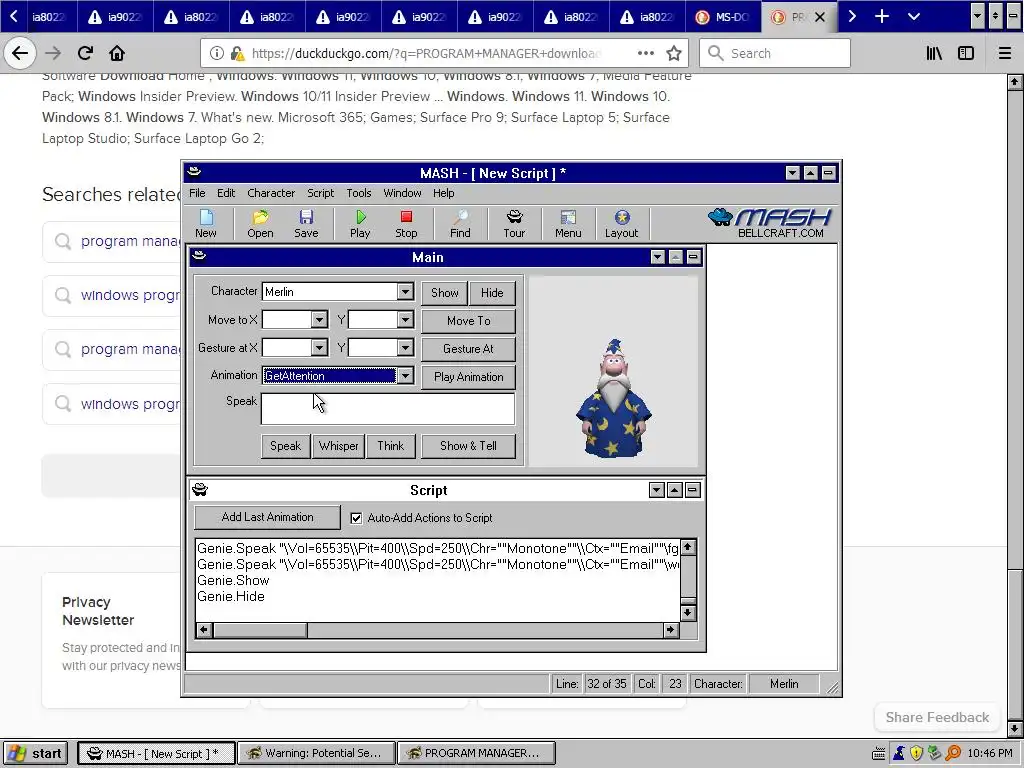Stop playback with the Stop icon
The height and width of the screenshot is (768, 1024).
click(x=406, y=223)
